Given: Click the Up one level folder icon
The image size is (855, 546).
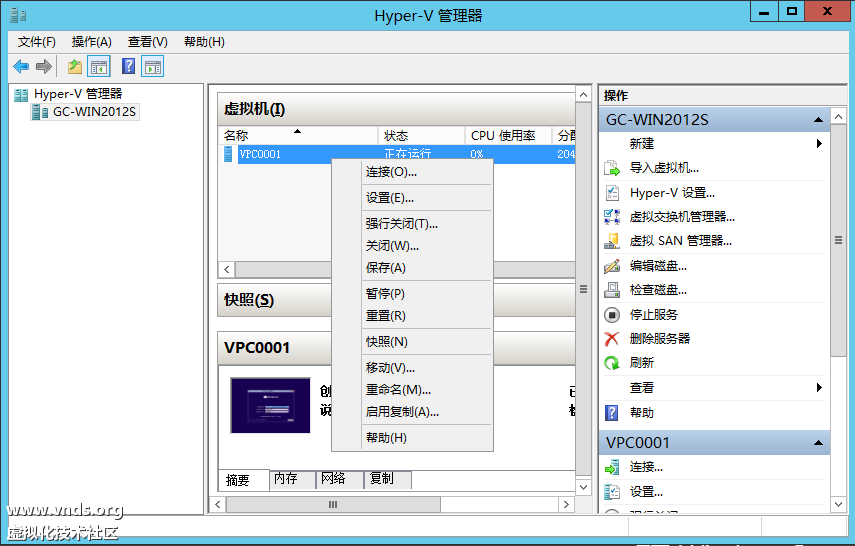Looking at the screenshot, I should 75,67.
